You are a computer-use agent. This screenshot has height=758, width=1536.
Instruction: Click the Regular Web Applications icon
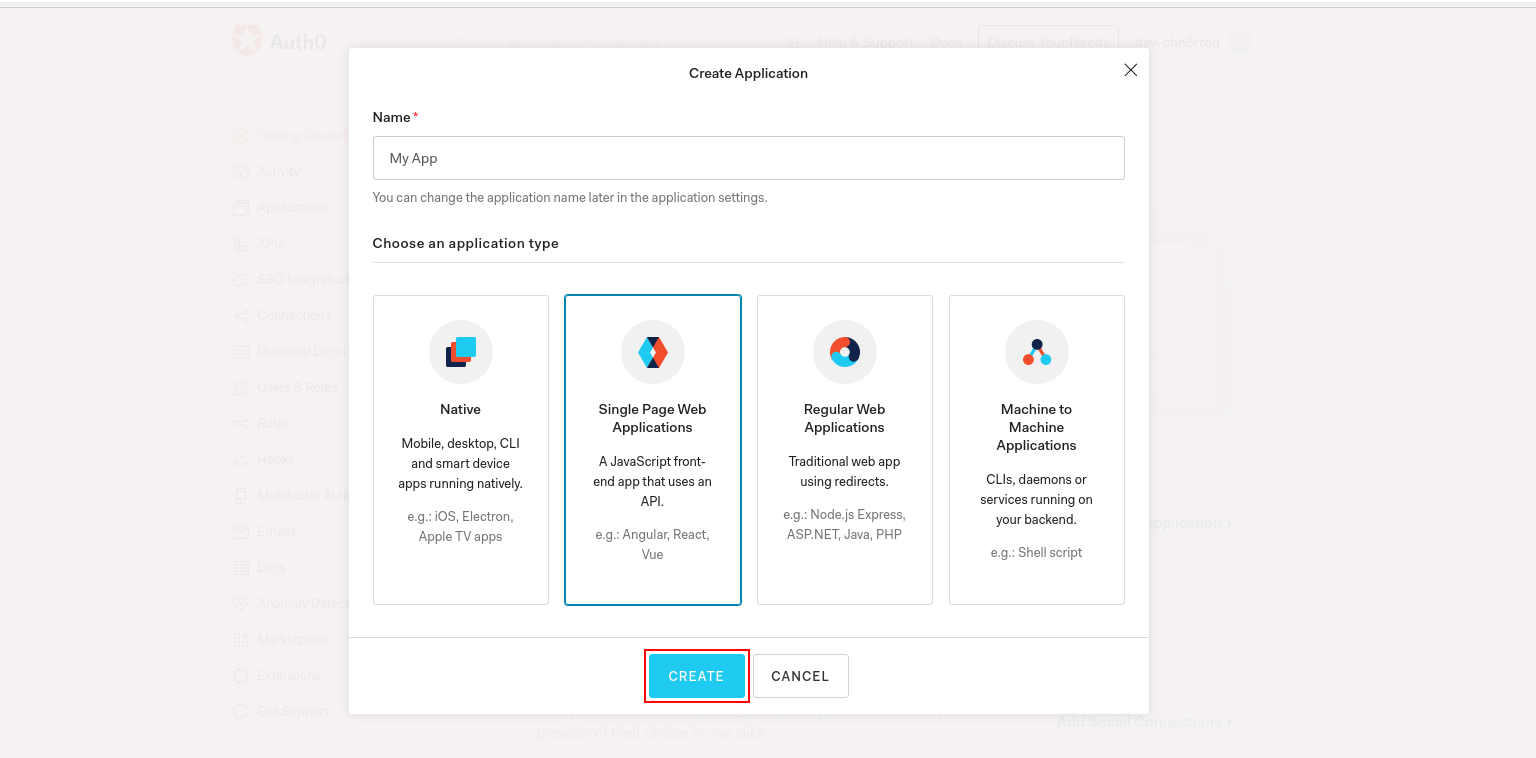845,352
